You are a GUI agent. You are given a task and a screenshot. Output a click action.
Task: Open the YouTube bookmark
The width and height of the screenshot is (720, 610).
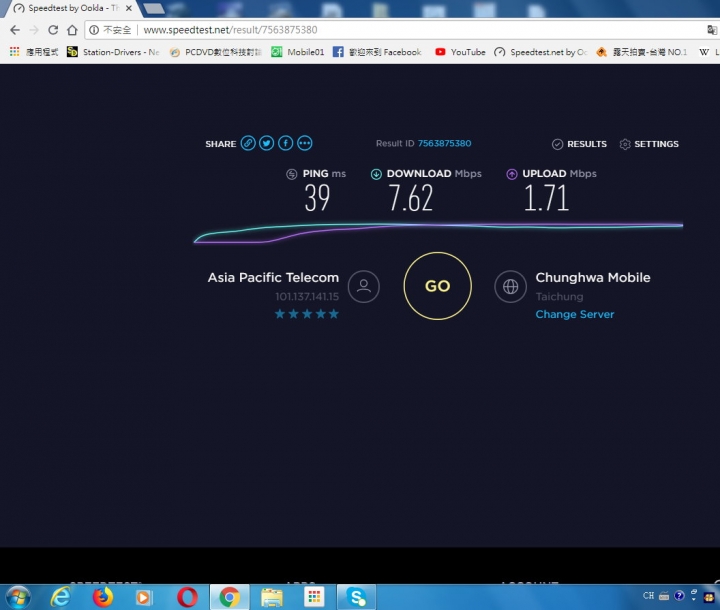coord(460,52)
